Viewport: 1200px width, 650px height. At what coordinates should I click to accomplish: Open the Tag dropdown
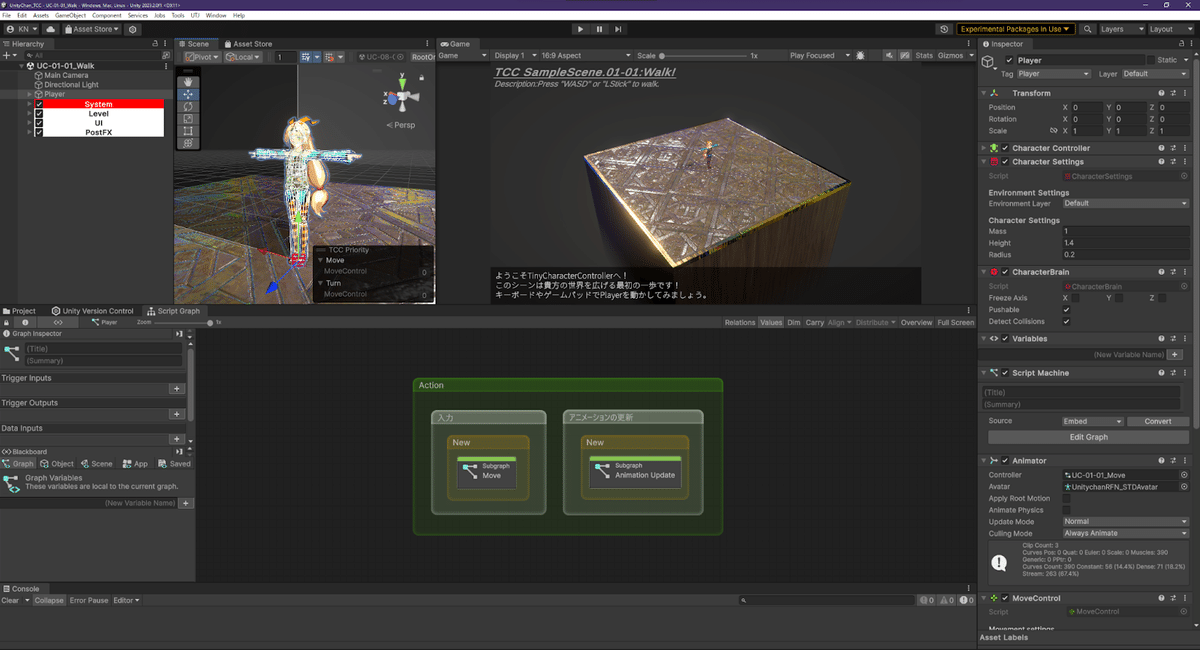coord(1054,74)
